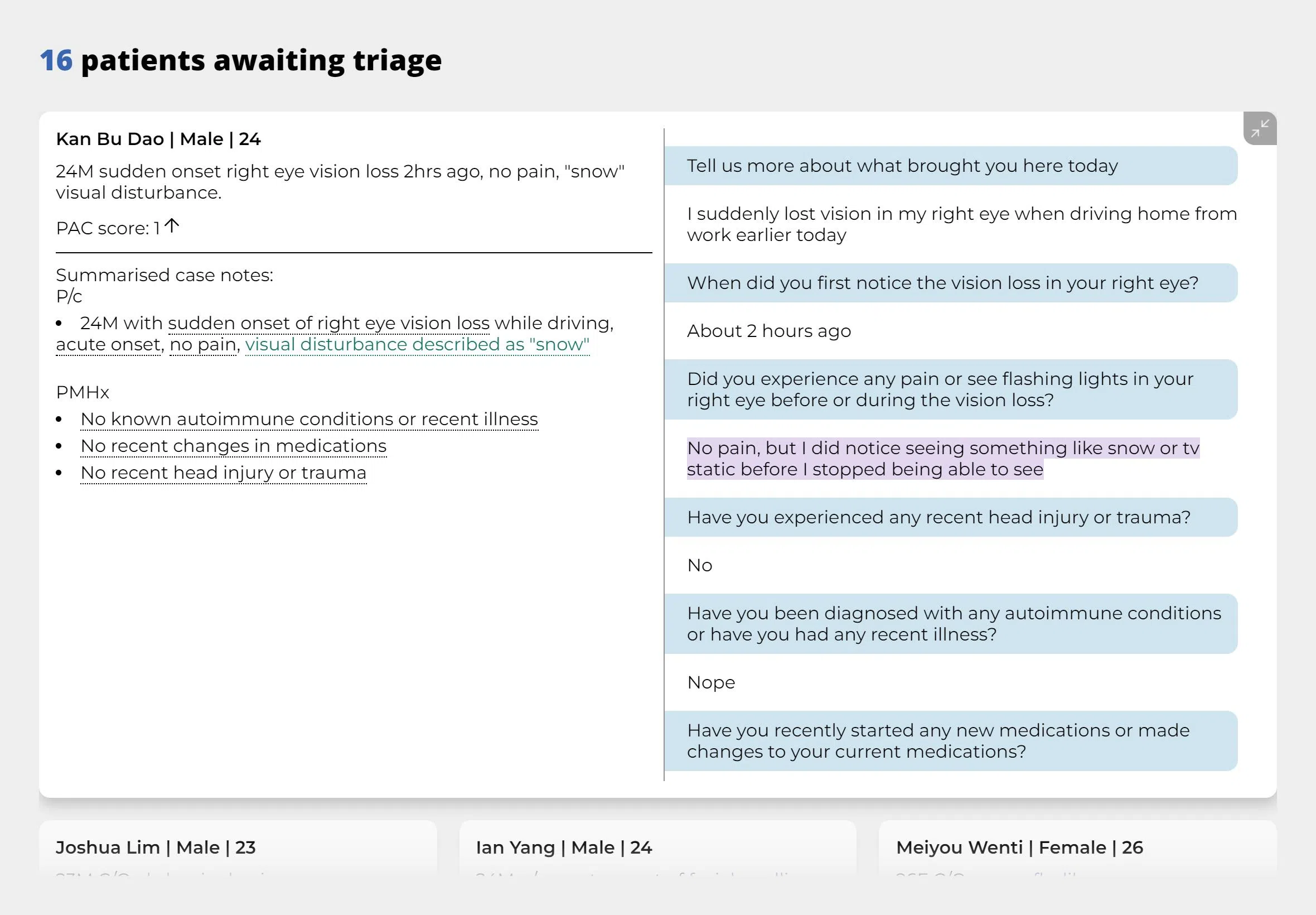
Task: Click the underlined 'no pain' note
Action: click(204, 345)
